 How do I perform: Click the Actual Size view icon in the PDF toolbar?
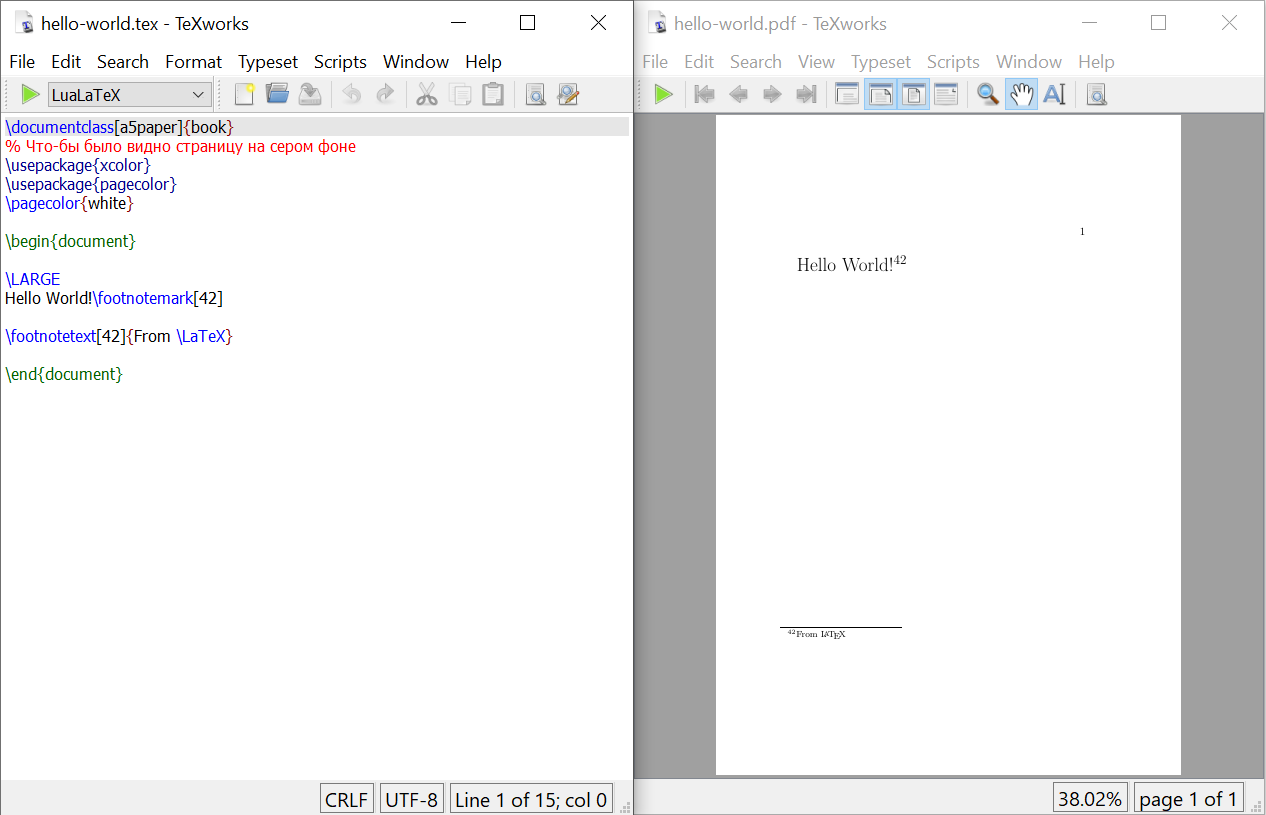click(847, 95)
